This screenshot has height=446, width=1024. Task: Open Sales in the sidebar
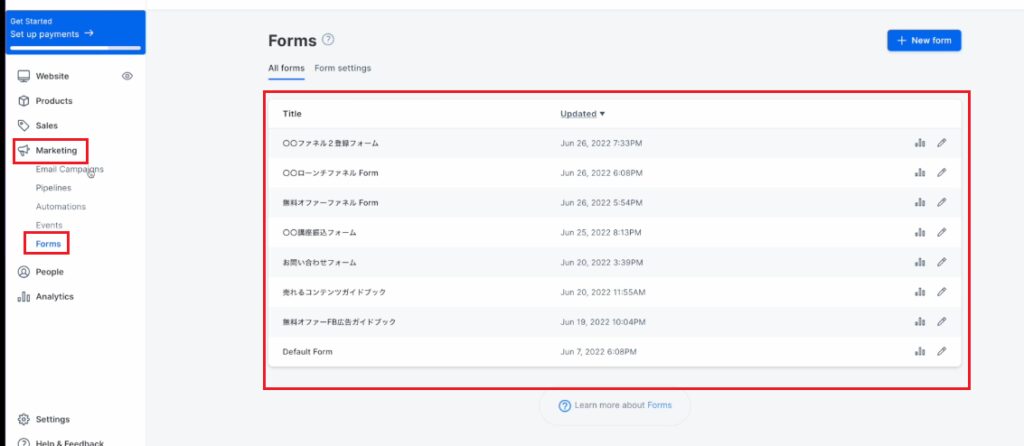[38, 125]
